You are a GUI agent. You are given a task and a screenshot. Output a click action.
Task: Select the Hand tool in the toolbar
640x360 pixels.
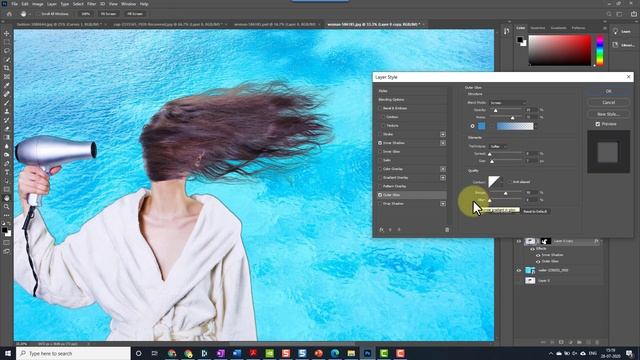point(7,198)
